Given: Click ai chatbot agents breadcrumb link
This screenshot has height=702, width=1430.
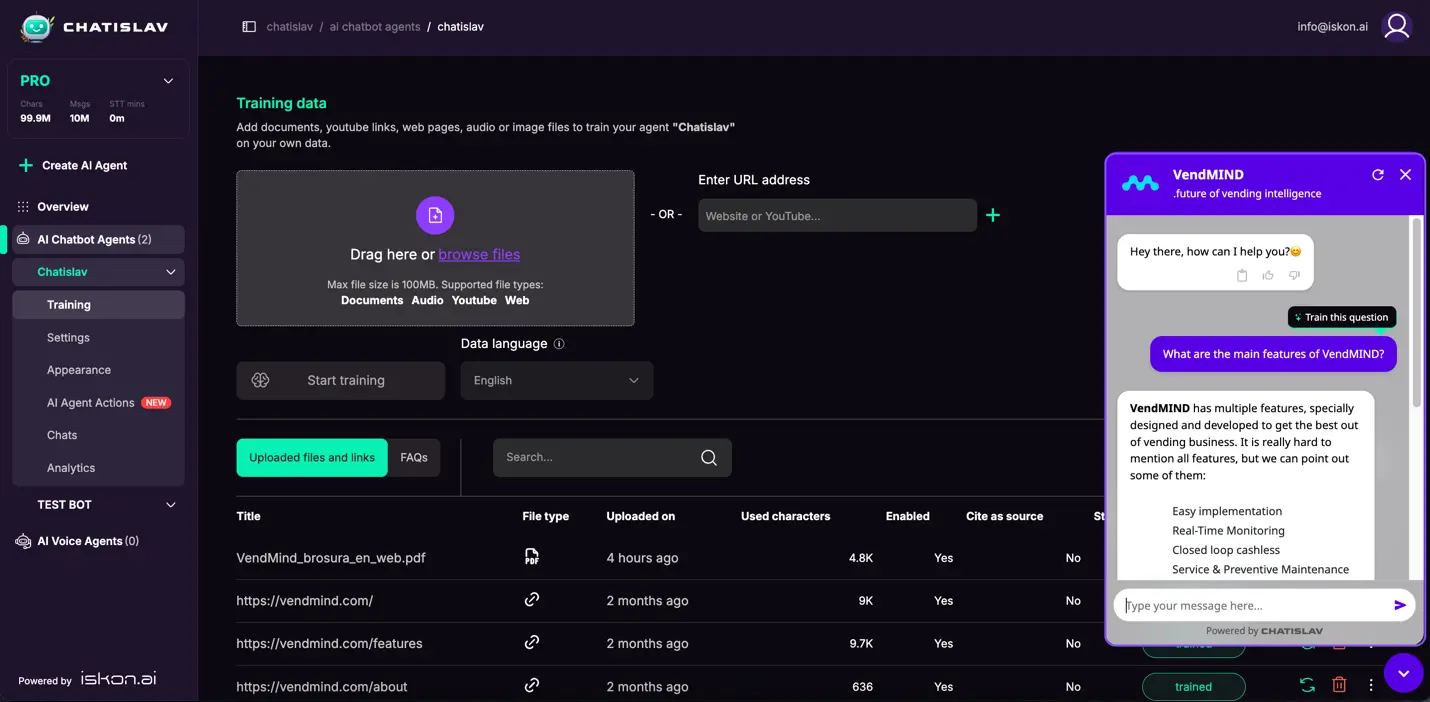Looking at the screenshot, I should (x=375, y=27).
